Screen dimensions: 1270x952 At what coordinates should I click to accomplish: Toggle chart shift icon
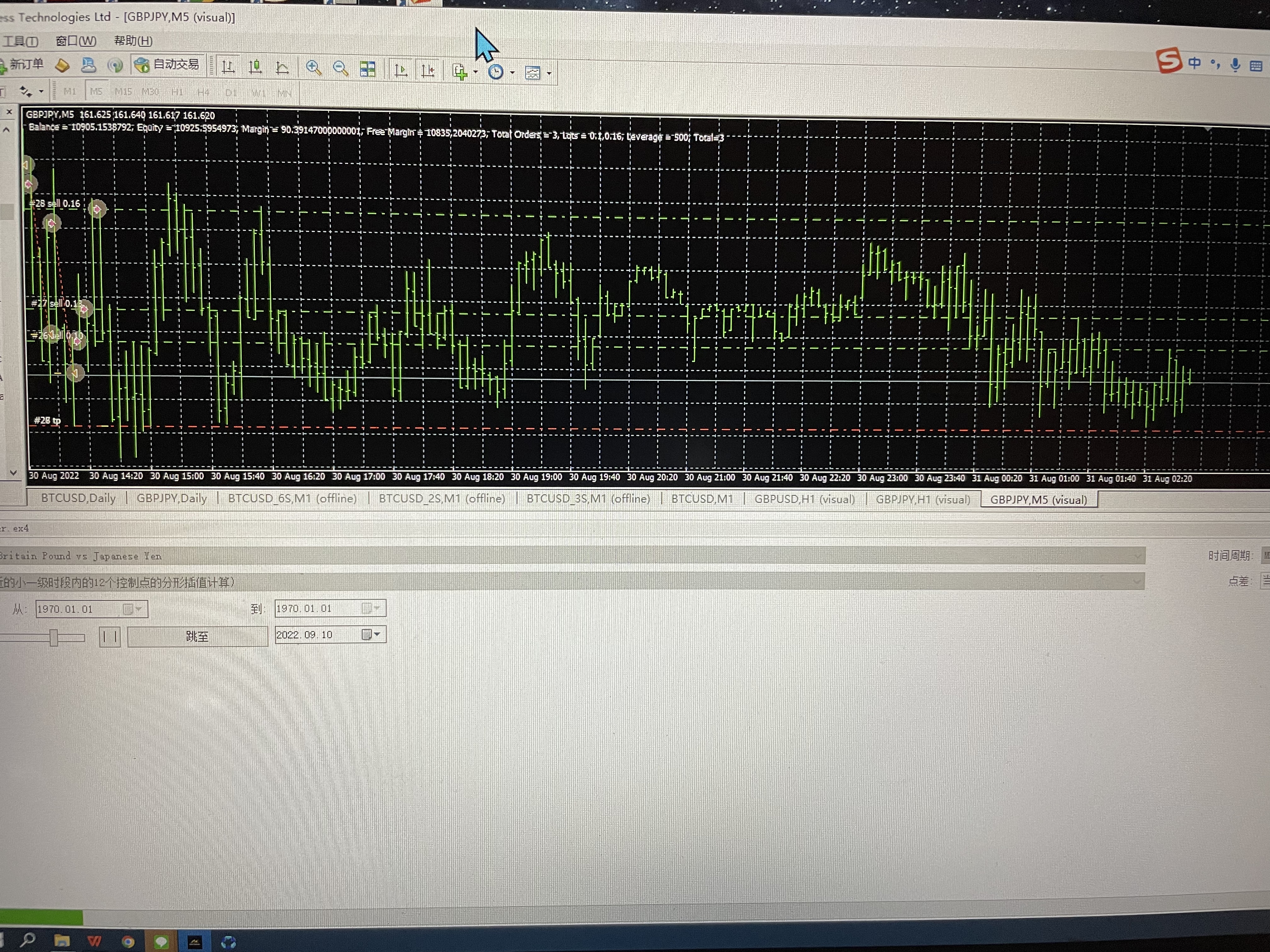pos(428,70)
